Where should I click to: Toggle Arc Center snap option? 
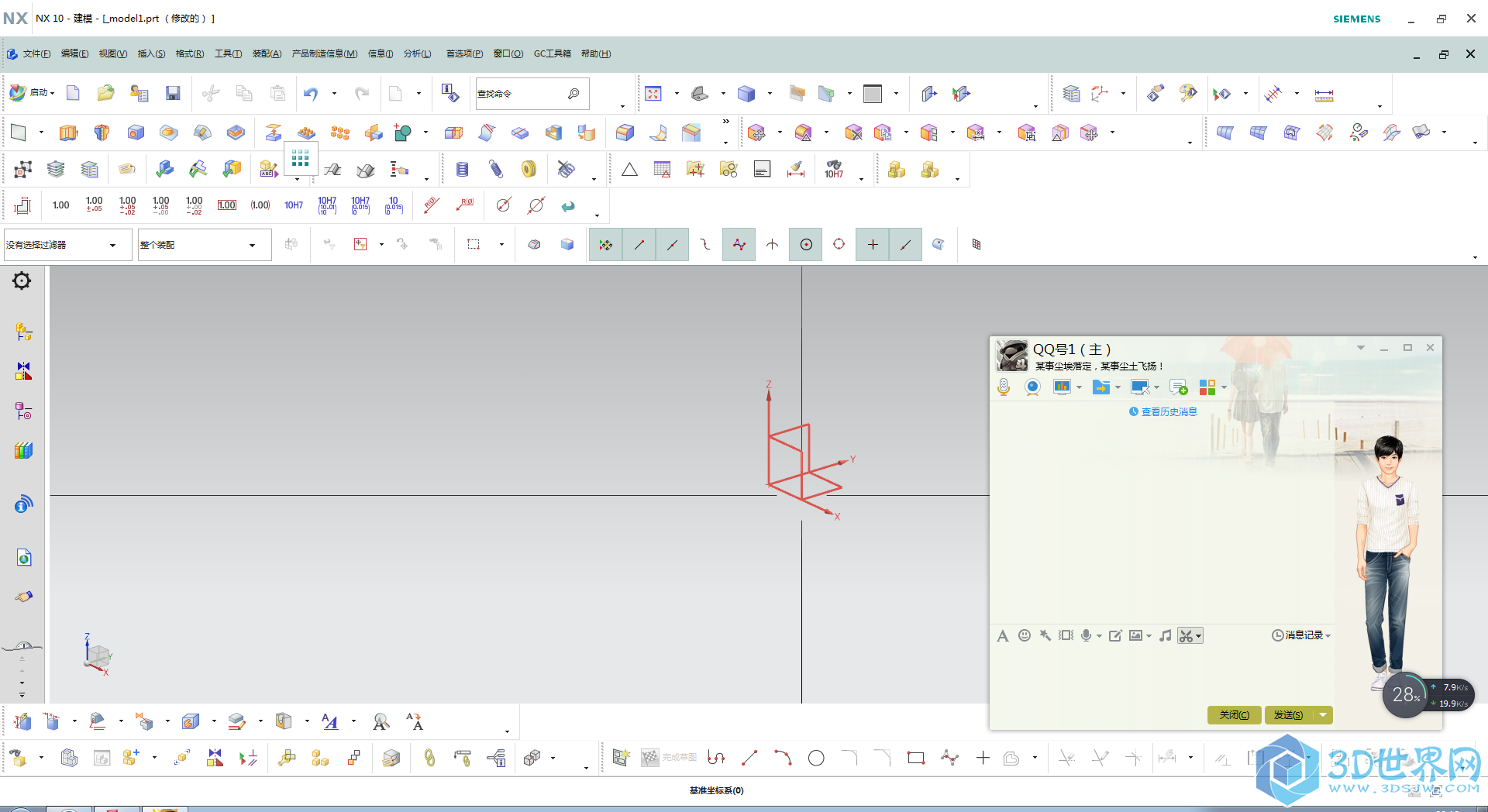(806, 245)
